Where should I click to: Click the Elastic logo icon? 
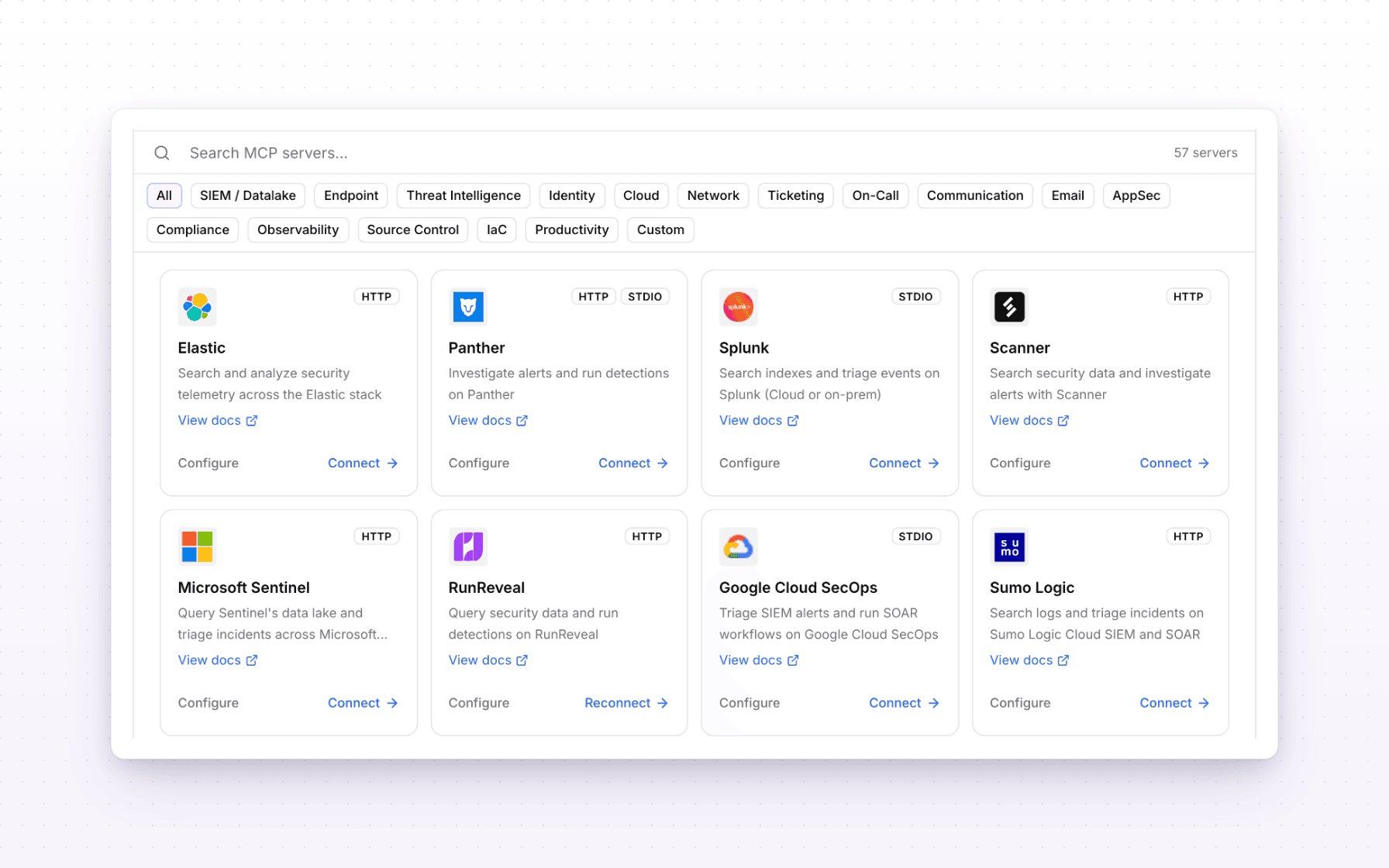coord(197,307)
